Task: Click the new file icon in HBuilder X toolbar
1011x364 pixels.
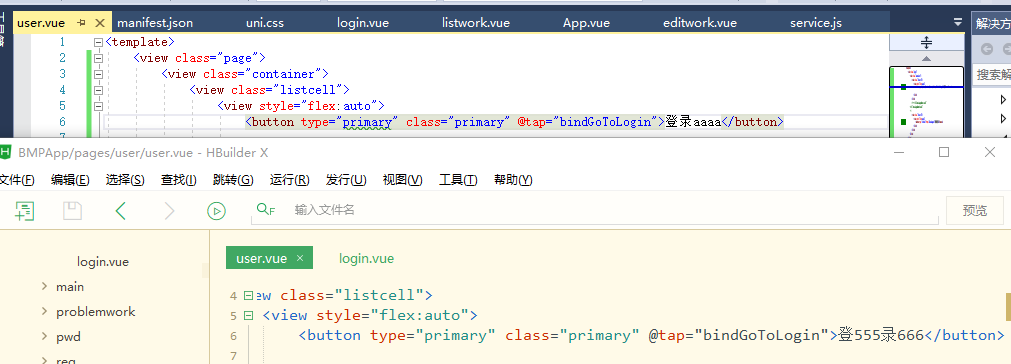Action: tap(24, 211)
